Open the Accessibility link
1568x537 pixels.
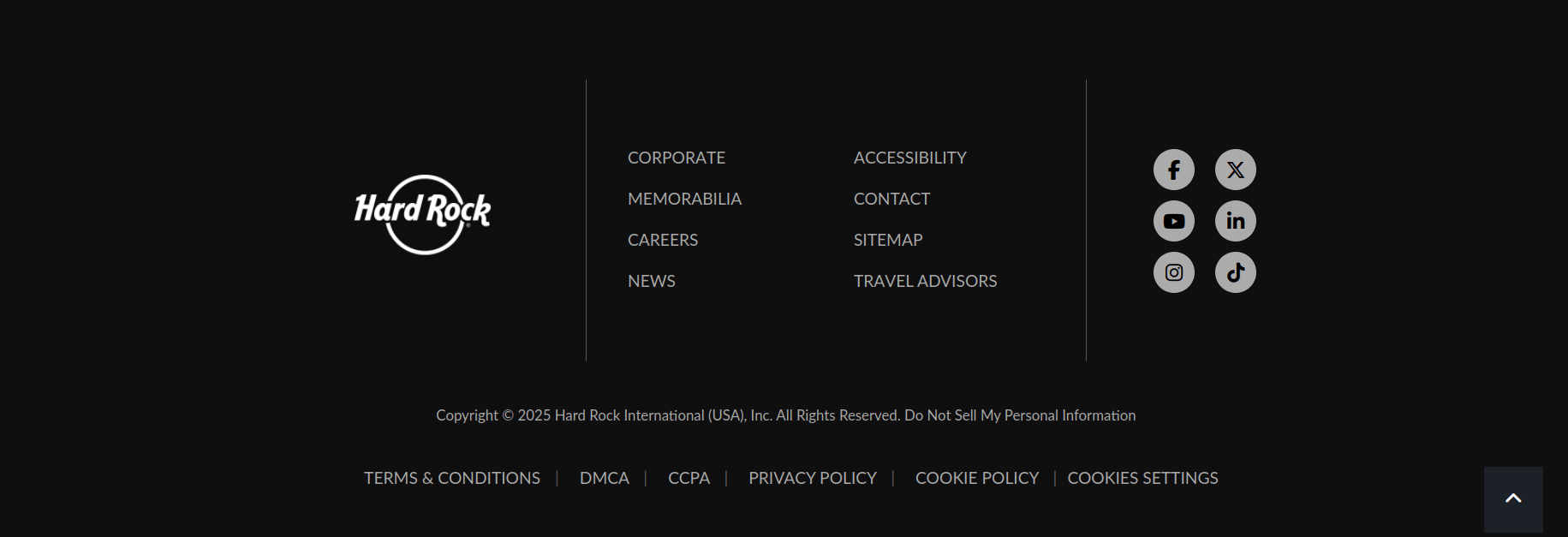point(909,158)
